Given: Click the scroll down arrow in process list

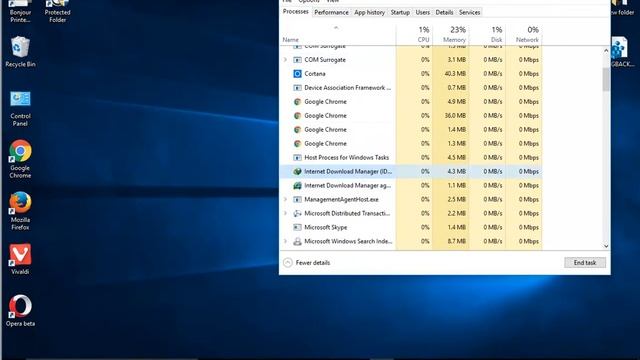Looking at the screenshot, I should [x=606, y=246].
